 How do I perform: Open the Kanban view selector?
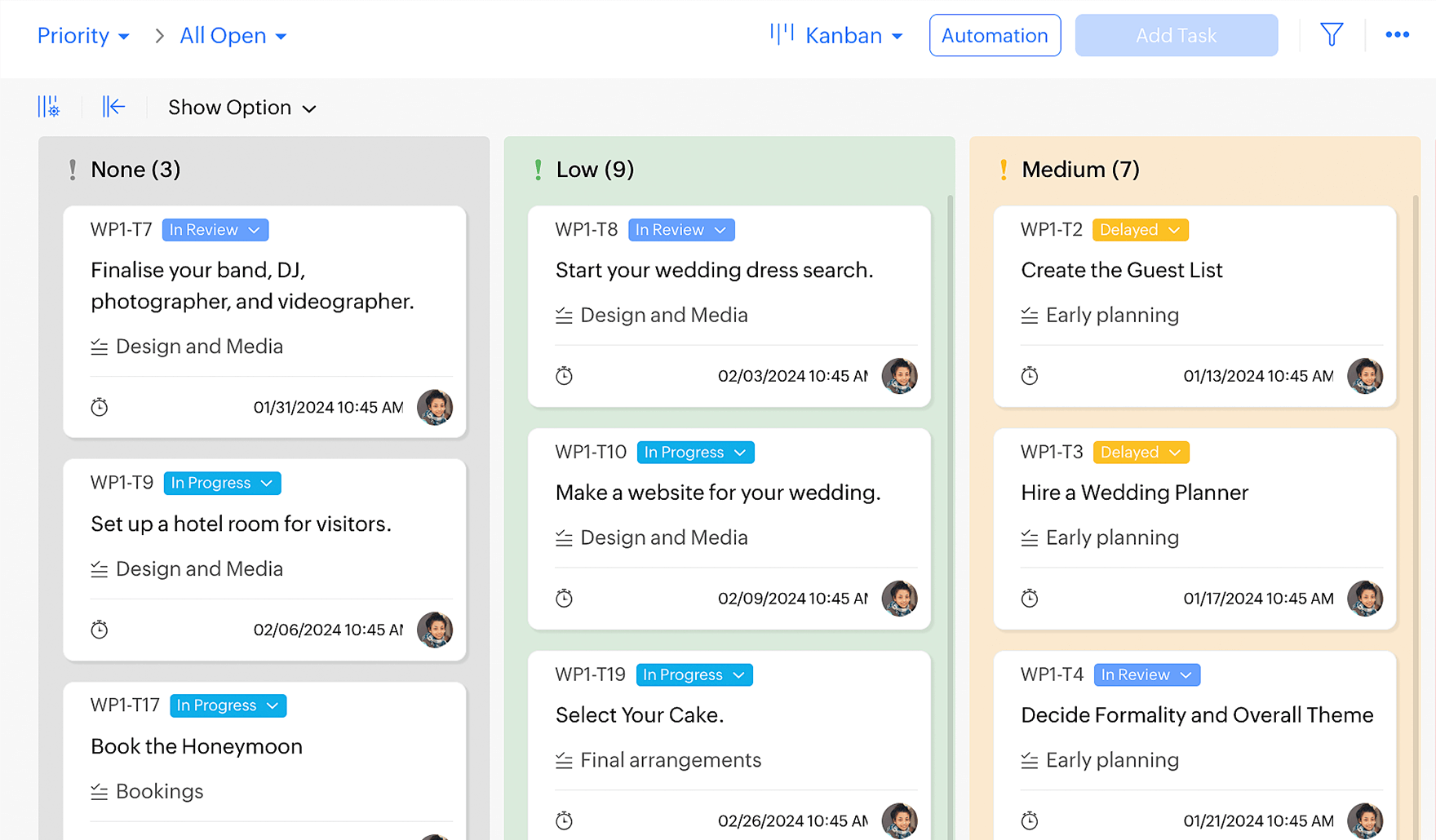[x=838, y=36]
